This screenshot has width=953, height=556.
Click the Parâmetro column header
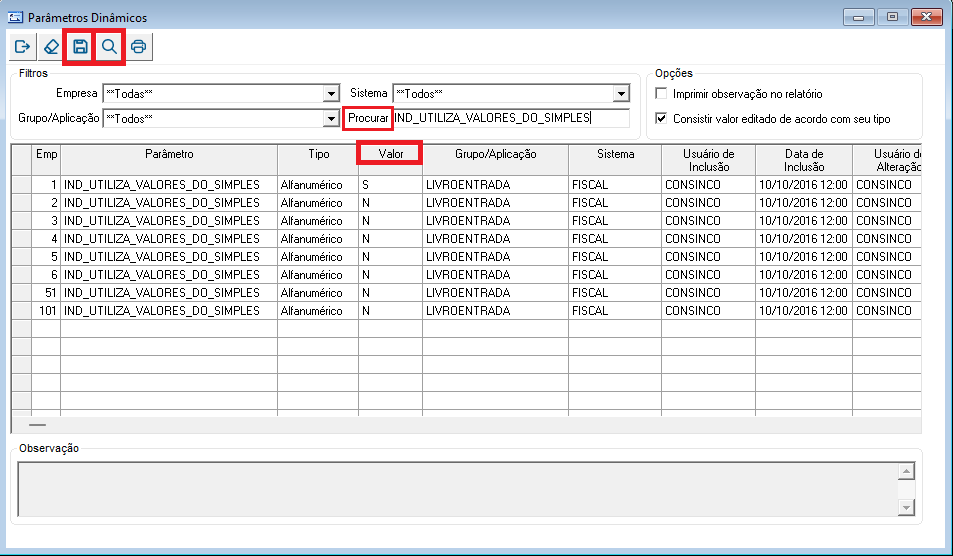[x=169, y=160]
